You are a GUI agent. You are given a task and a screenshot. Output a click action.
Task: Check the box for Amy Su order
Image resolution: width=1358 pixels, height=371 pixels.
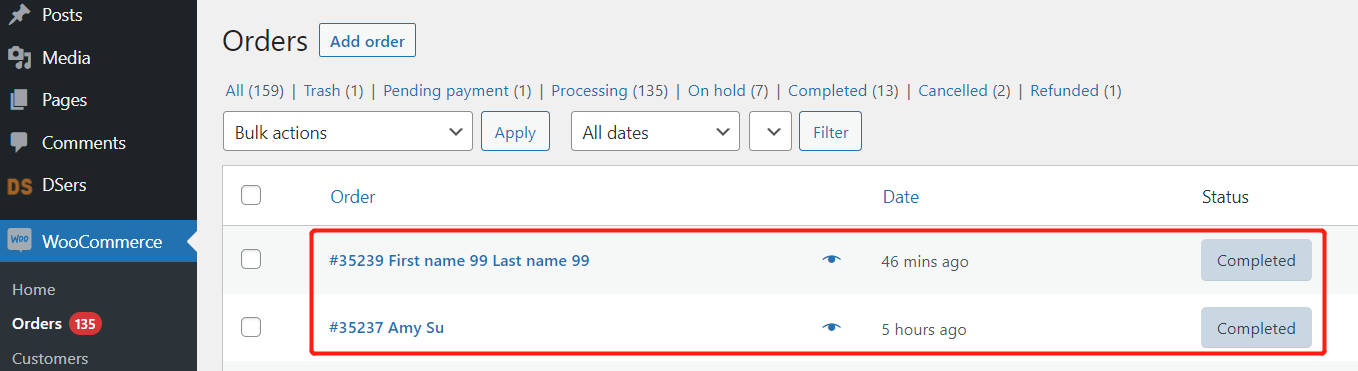[251, 326]
